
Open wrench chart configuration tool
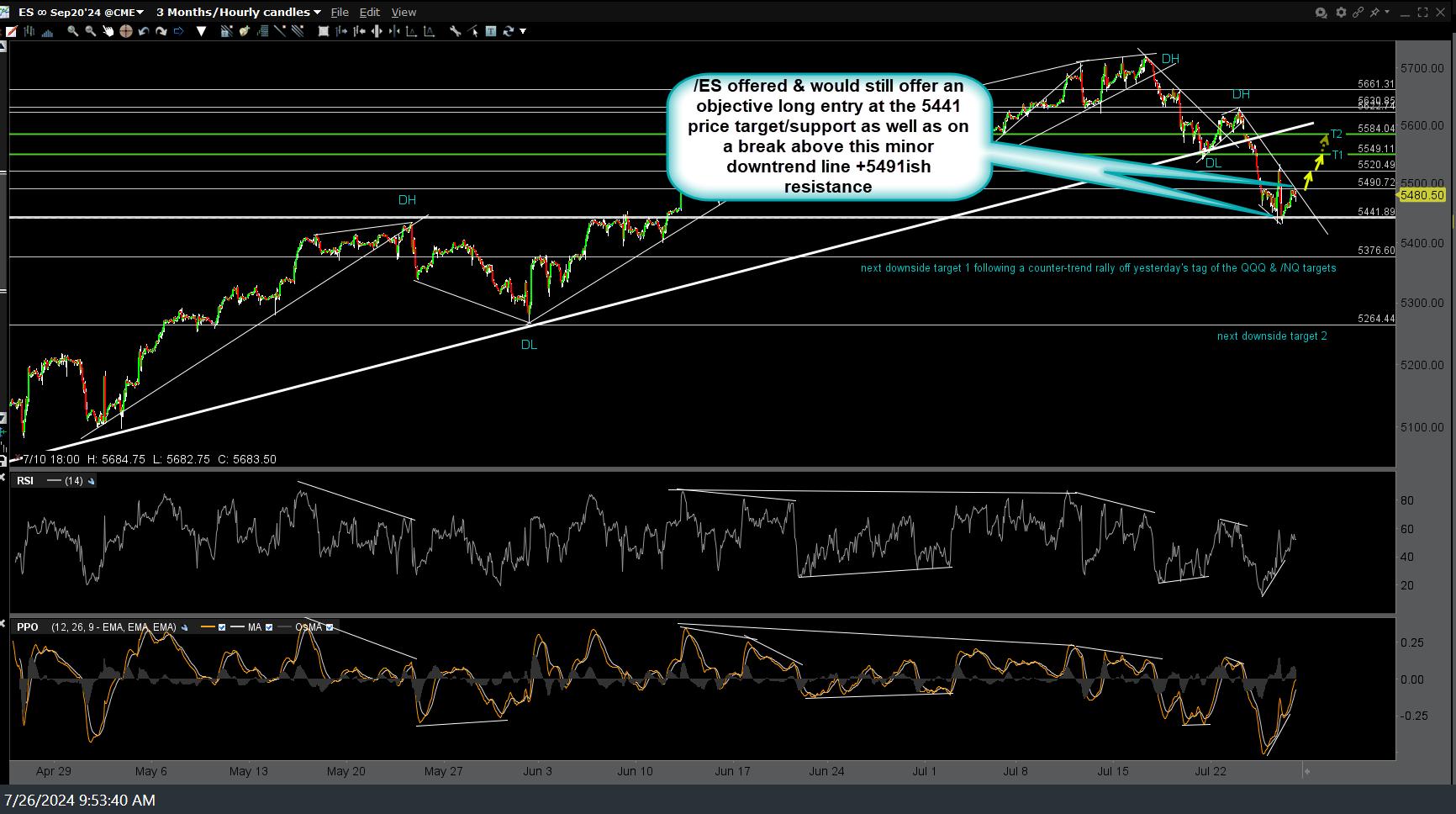[455, 31]
